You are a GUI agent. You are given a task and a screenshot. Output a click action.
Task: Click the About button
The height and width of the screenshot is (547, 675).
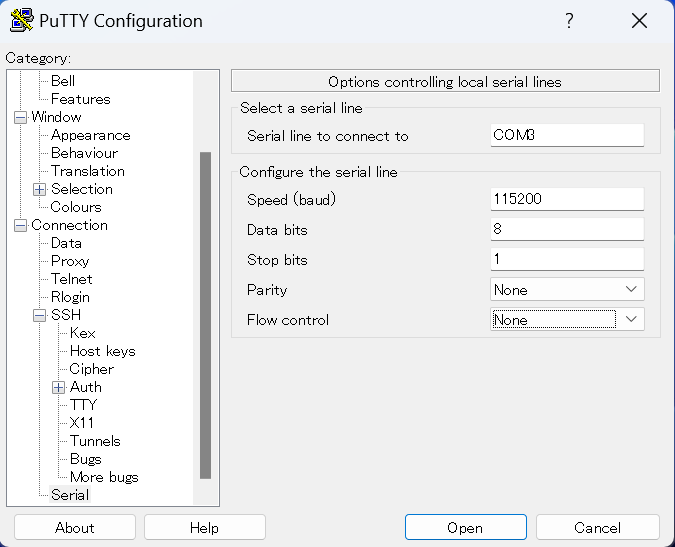tap(75, 528)
